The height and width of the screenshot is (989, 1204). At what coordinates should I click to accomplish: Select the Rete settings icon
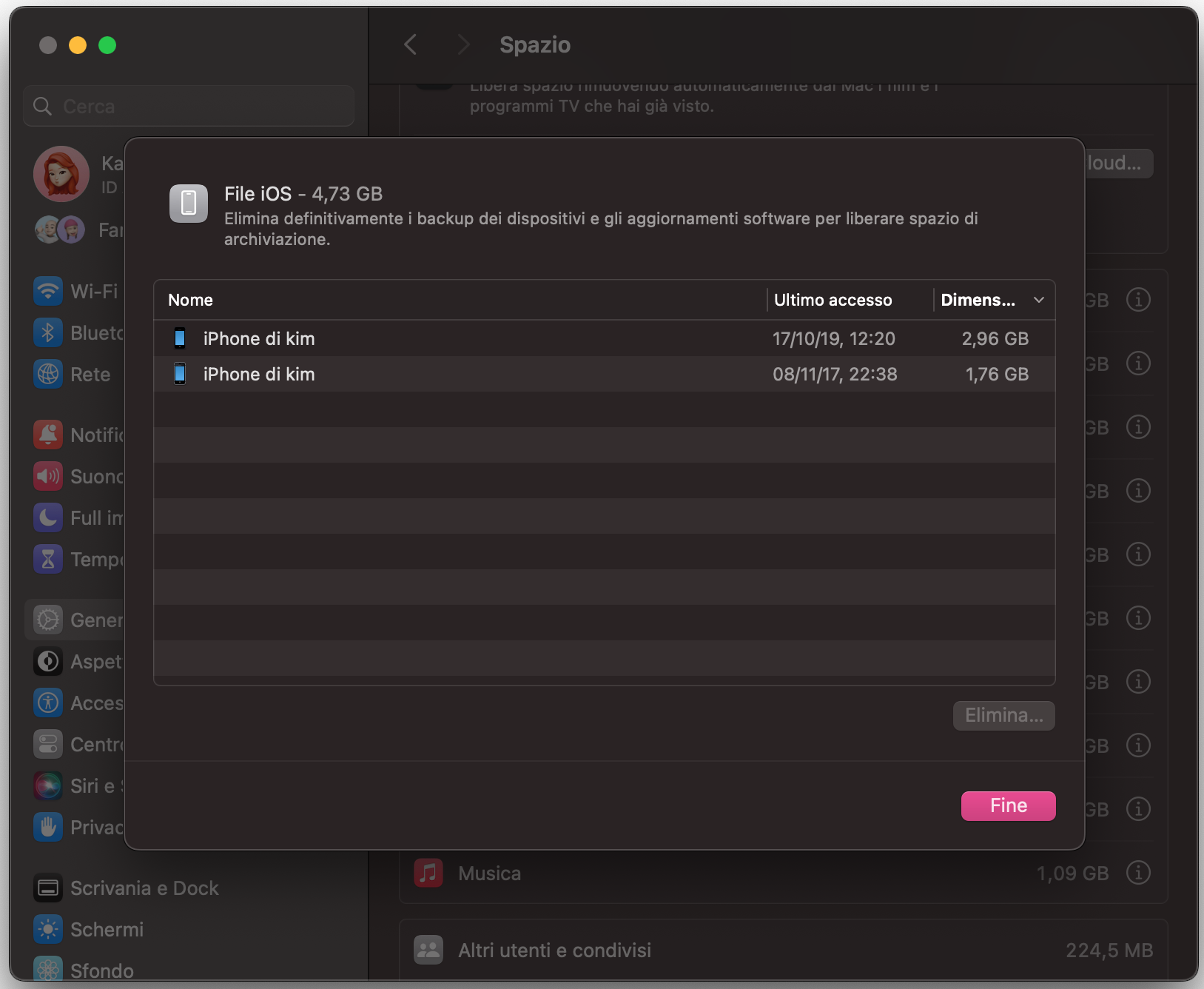point(48,374)
